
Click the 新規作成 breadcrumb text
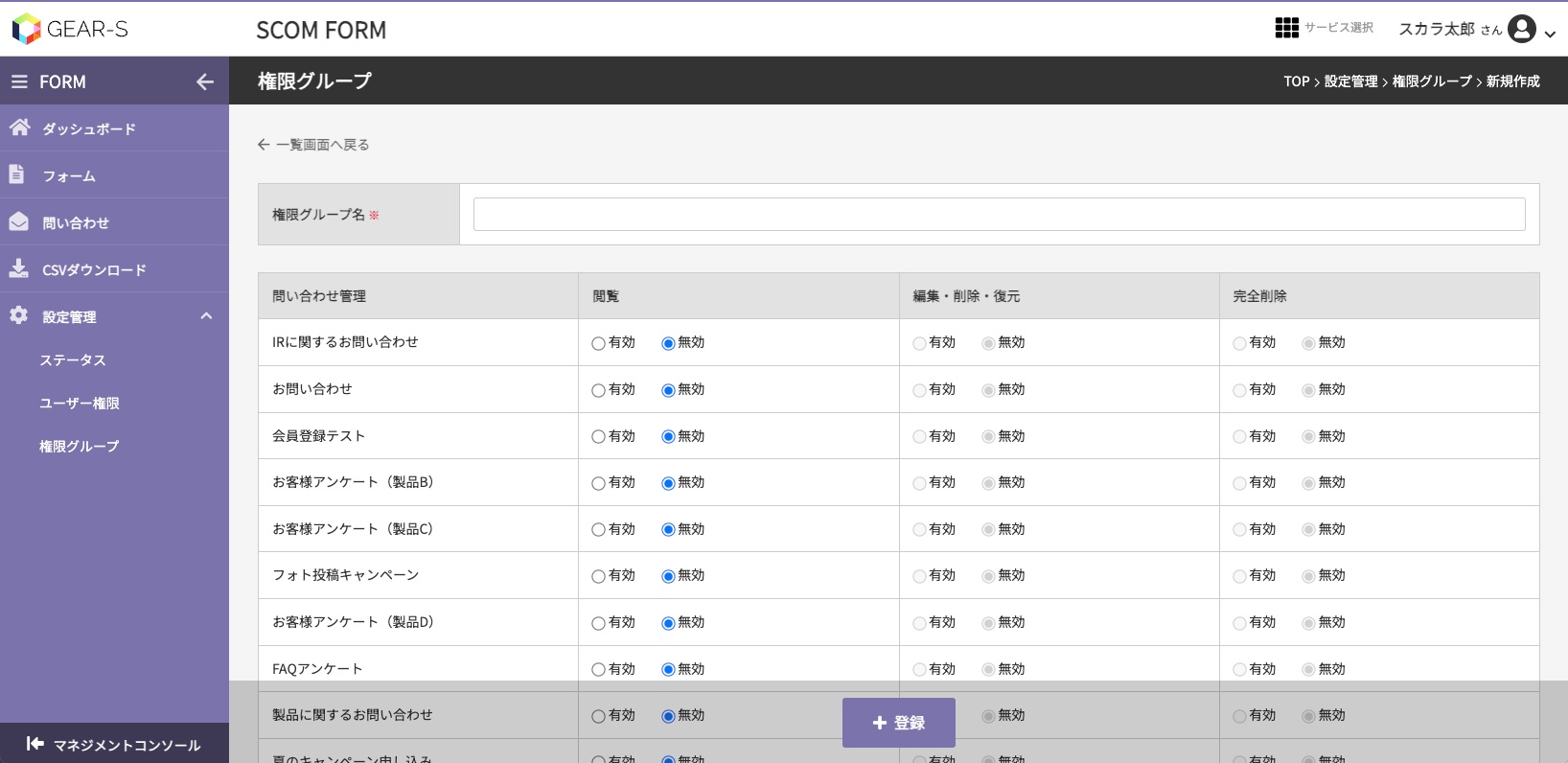[1513, 81]
